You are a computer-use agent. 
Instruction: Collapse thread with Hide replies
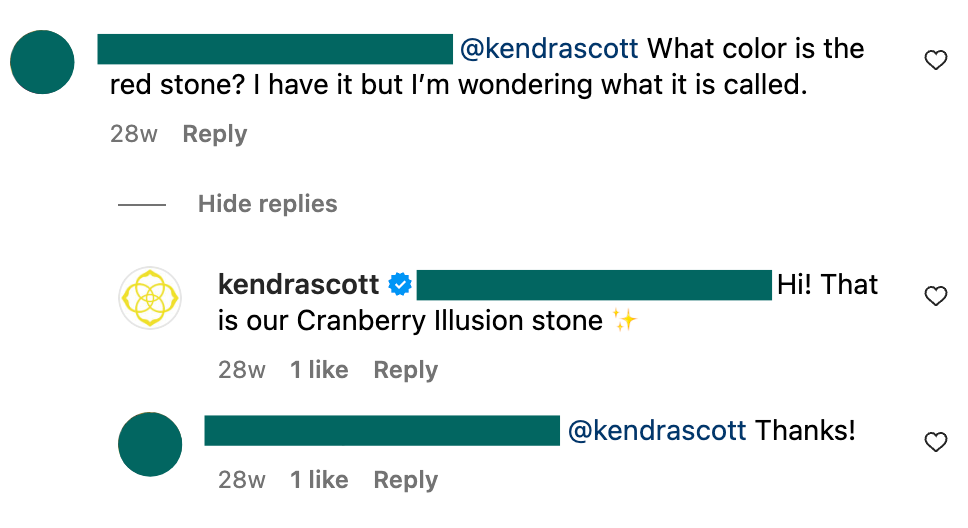pos(267,204)
